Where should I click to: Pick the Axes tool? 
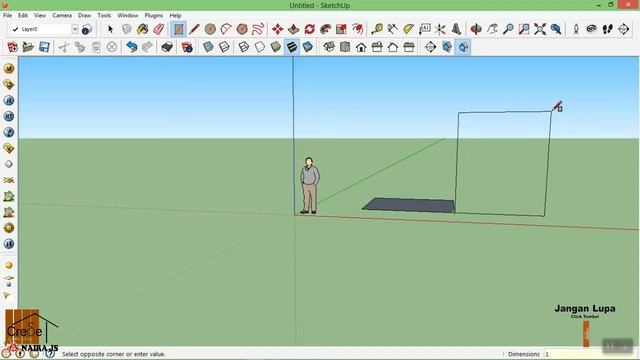pos(440,29)
